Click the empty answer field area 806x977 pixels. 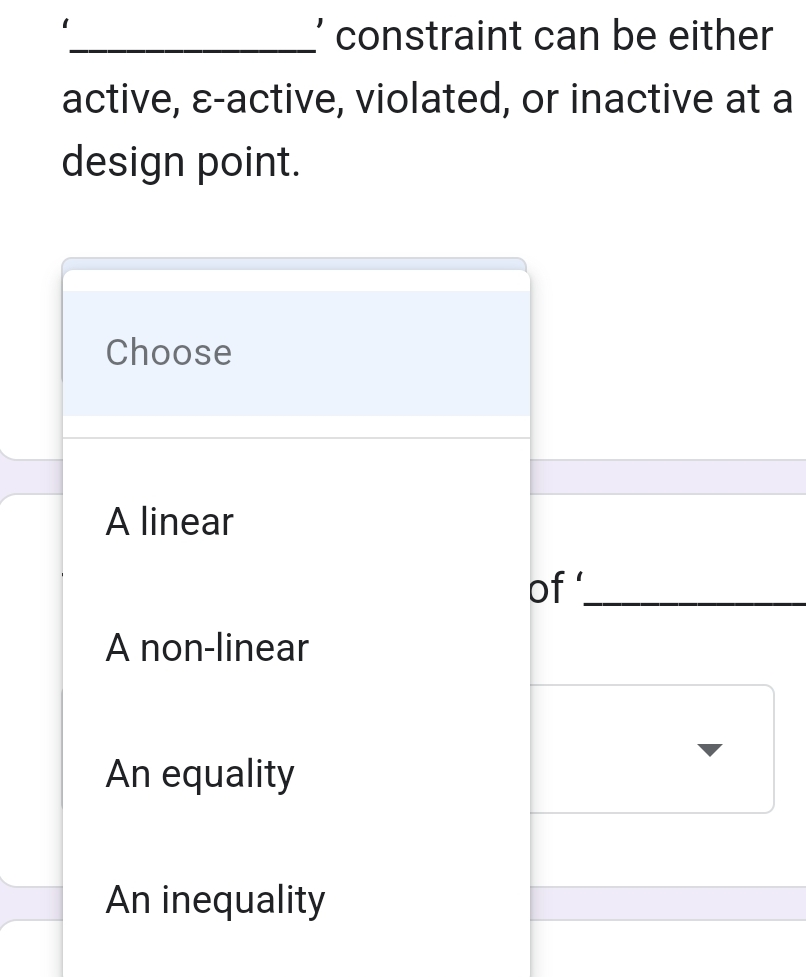(620, 749)
